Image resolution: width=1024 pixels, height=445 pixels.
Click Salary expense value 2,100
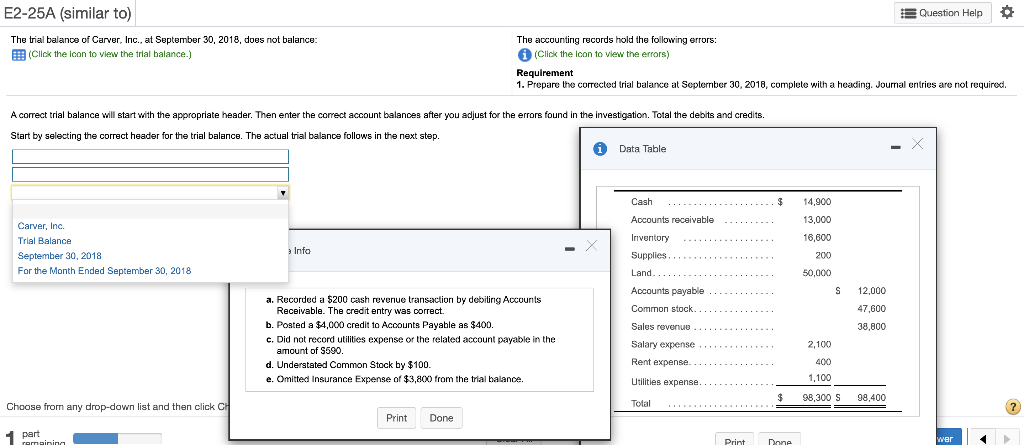(820, 344)
